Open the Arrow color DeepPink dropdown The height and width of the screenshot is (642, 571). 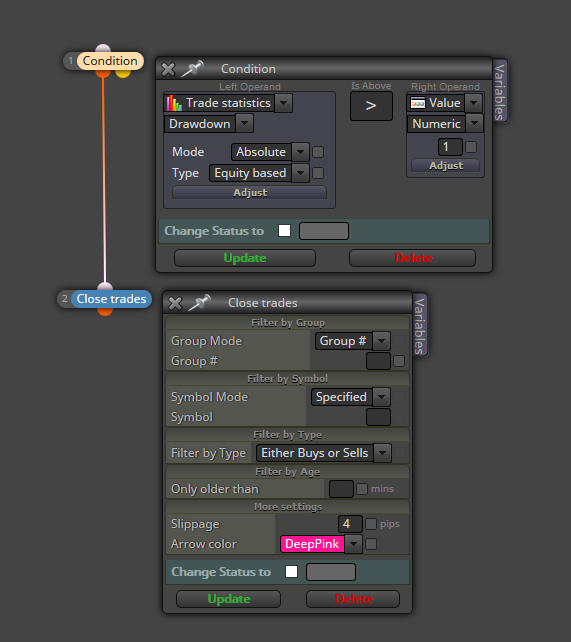pyautogui.click(x=354, y=544)
